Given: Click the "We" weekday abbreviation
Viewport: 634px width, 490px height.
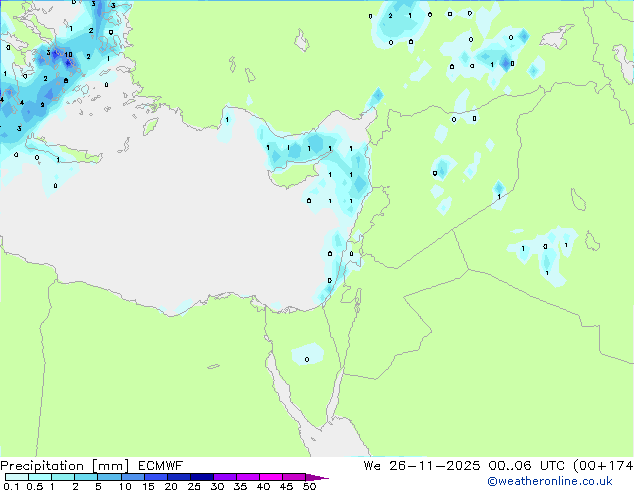Looking at the screenshot, I should (372, 466).
